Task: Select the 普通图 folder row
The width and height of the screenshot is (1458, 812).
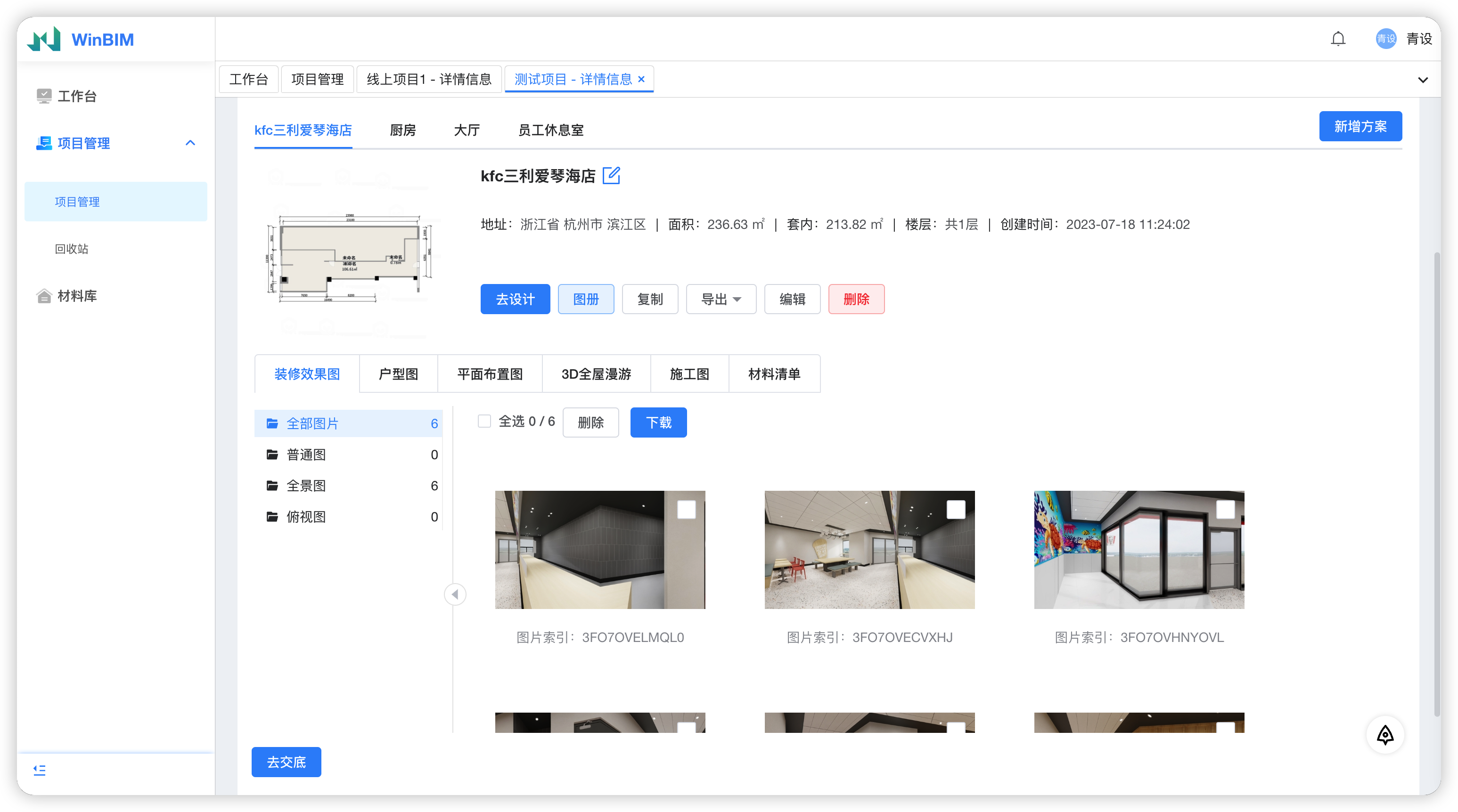Action: [348, 454]
